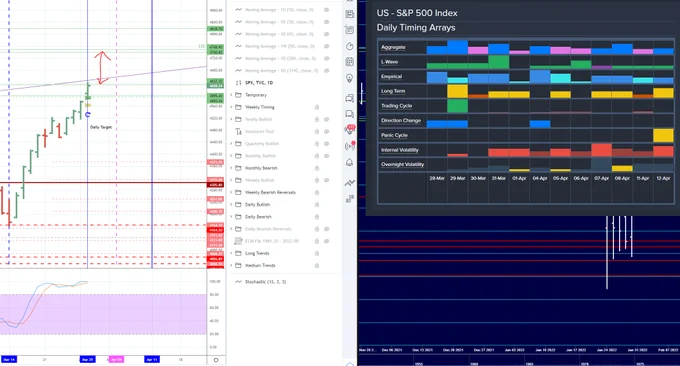680x366 pixels.
Task: Select the Moving Average 1D (3142) item
Action: coord(281,70)
